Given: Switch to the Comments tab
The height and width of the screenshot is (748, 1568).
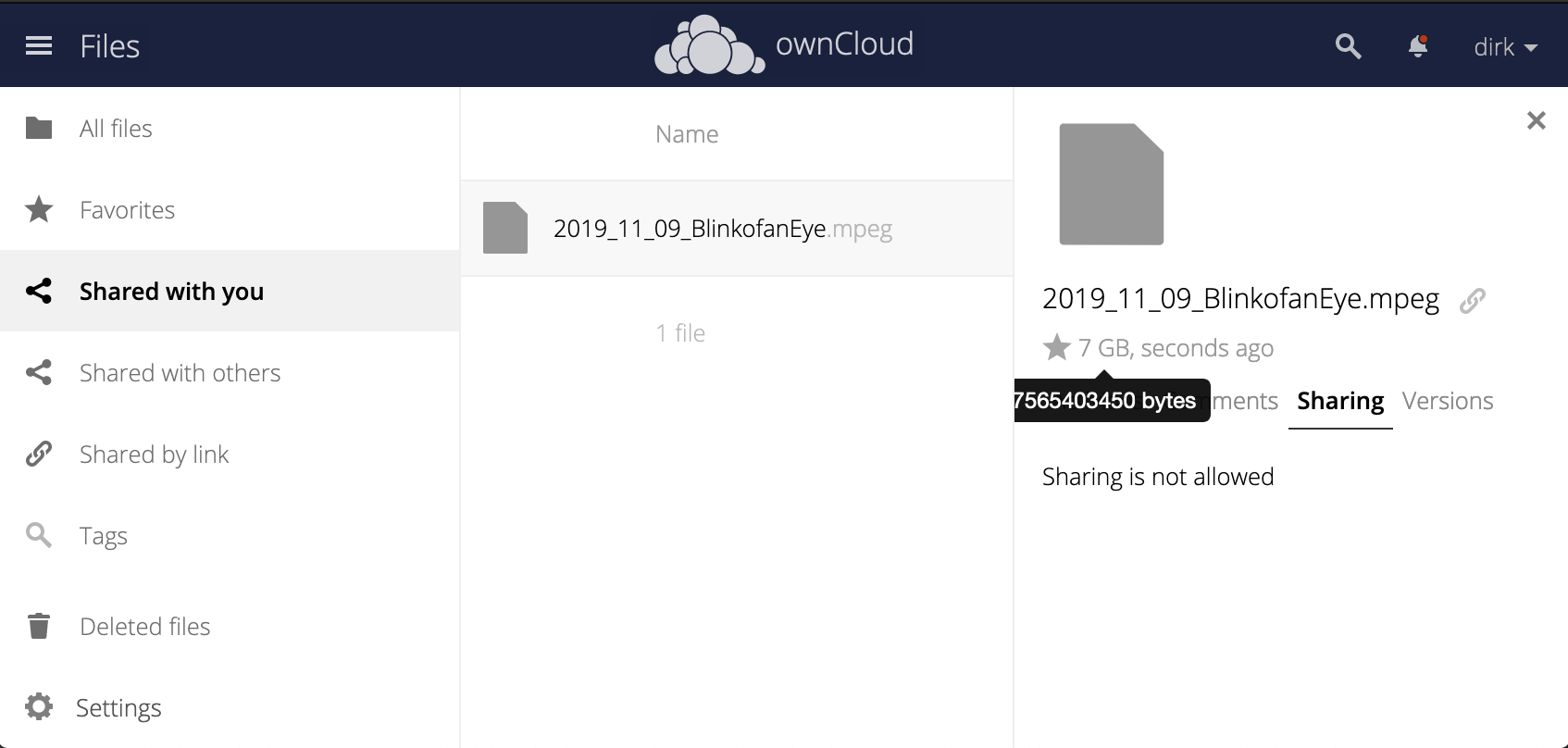Looking at the screenshot, I should (1245, 401).
